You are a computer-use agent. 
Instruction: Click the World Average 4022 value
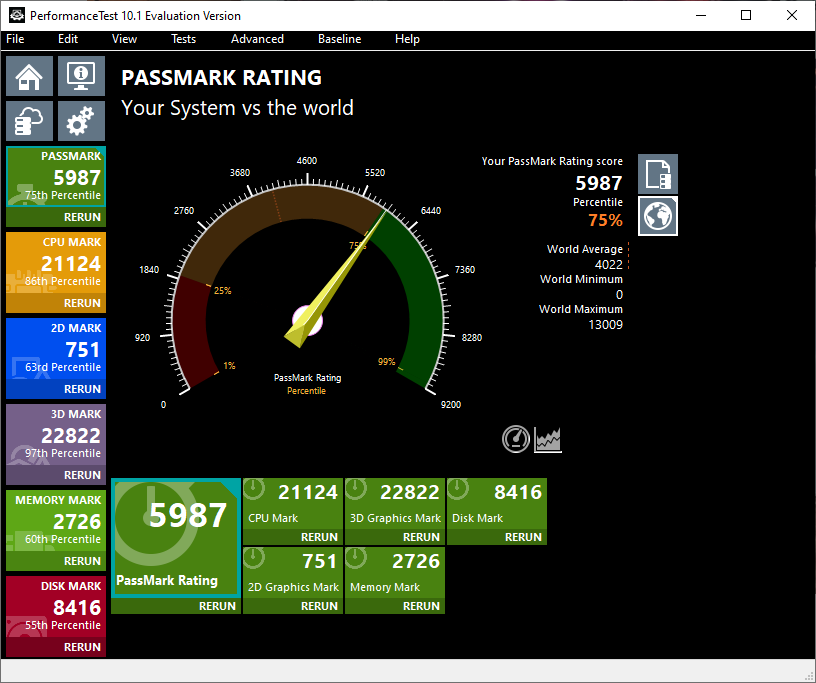point(608,264)
